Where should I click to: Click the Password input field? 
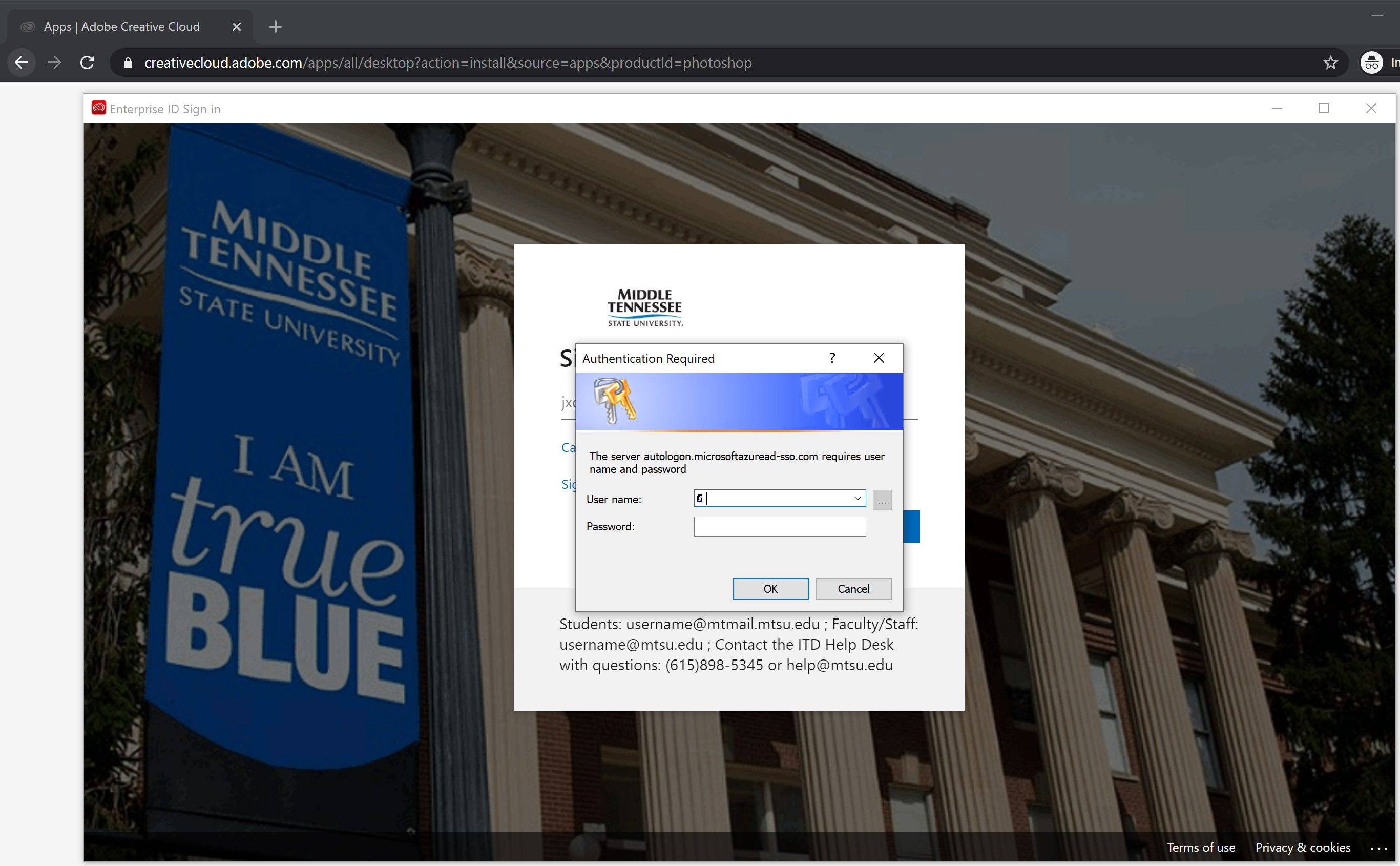[780, 526]
